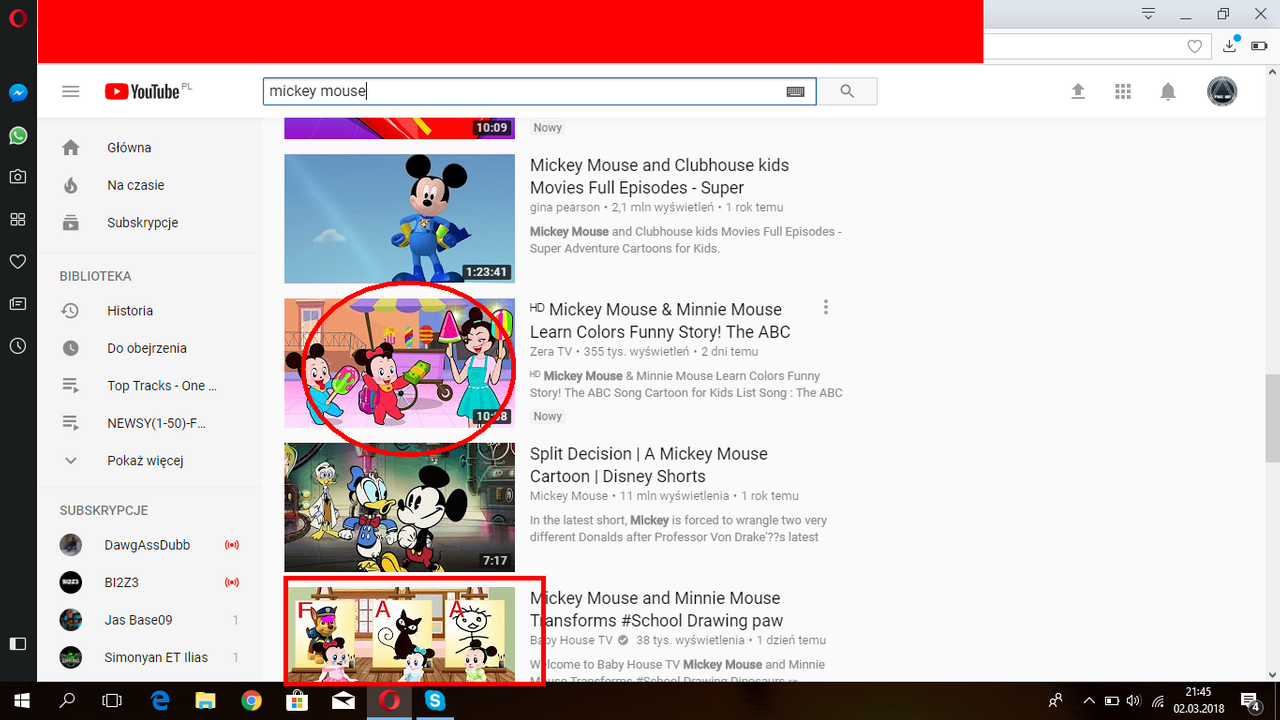
Task: Open Mail app from the taskbar
Action: click(x=343, y=701)
